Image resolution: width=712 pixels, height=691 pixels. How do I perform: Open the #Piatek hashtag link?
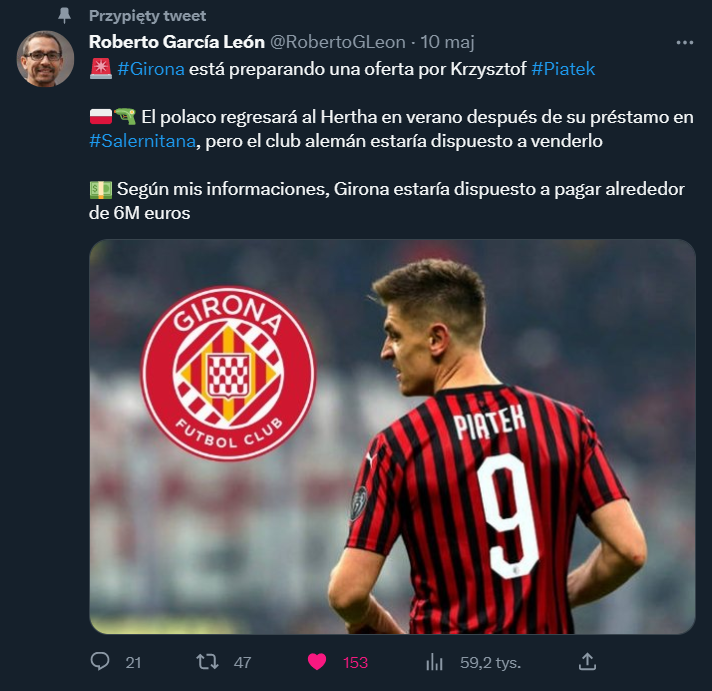point(563,69)
